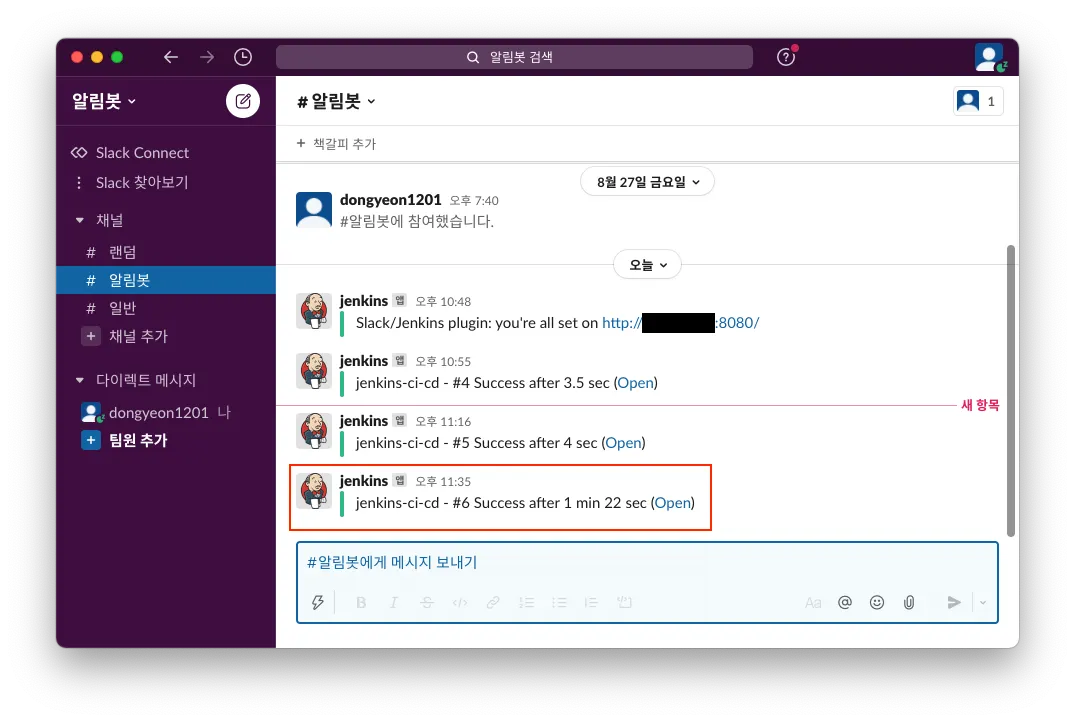
Task: Compose a new message with pencil icon
Action: coord(243,101)
